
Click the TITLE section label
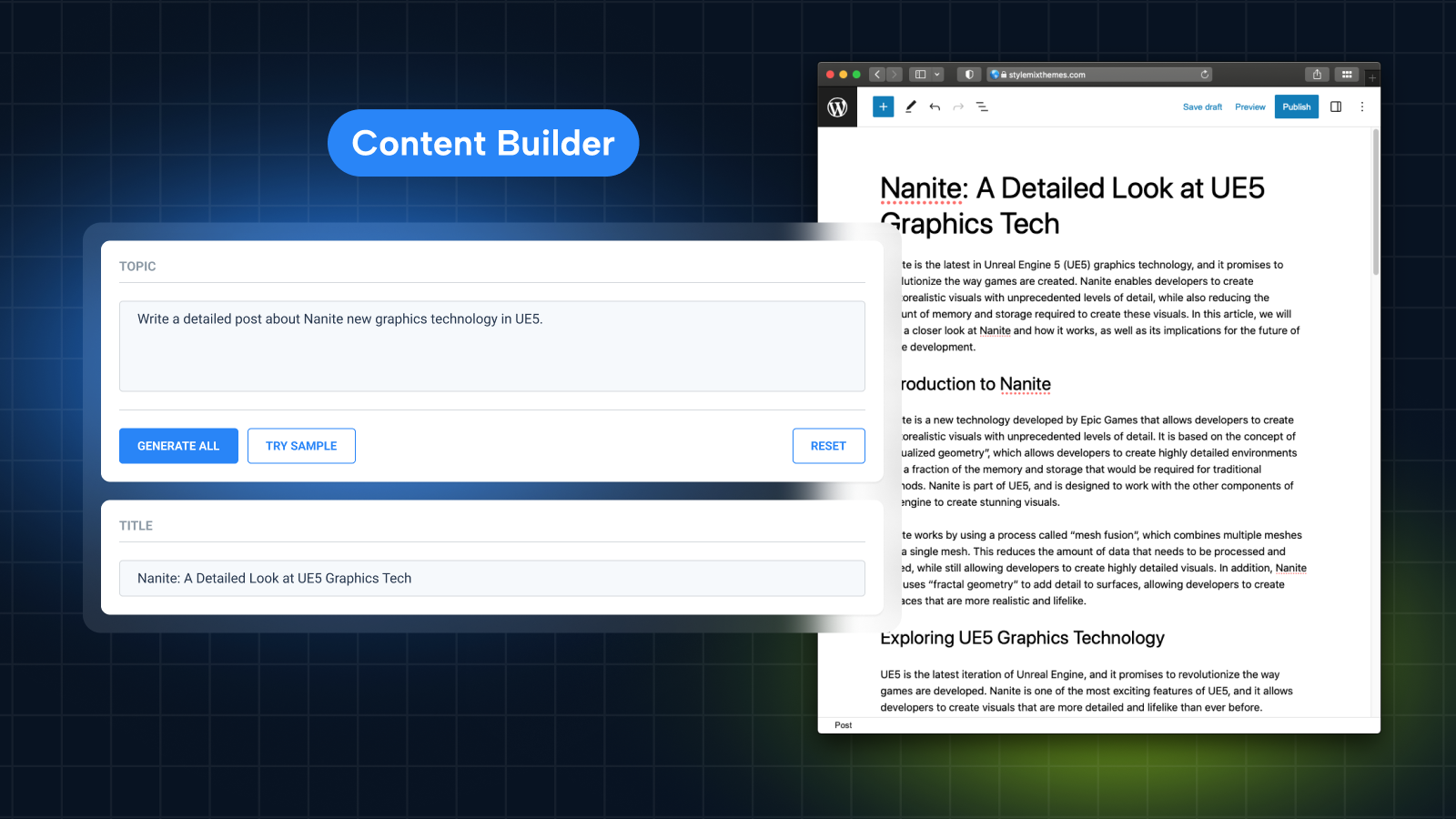[136, 526]
